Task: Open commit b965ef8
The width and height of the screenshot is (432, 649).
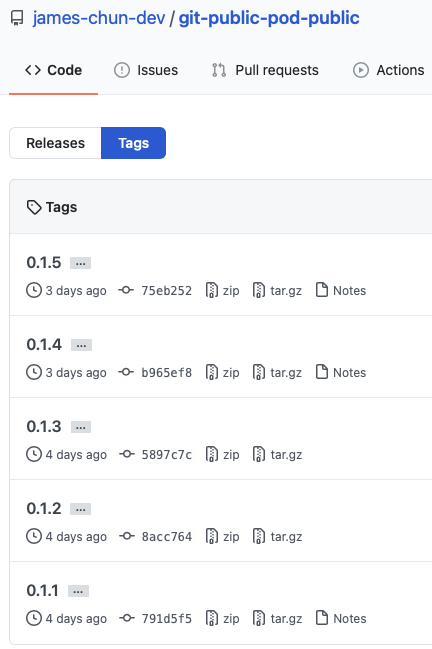Action: point(166,373)
